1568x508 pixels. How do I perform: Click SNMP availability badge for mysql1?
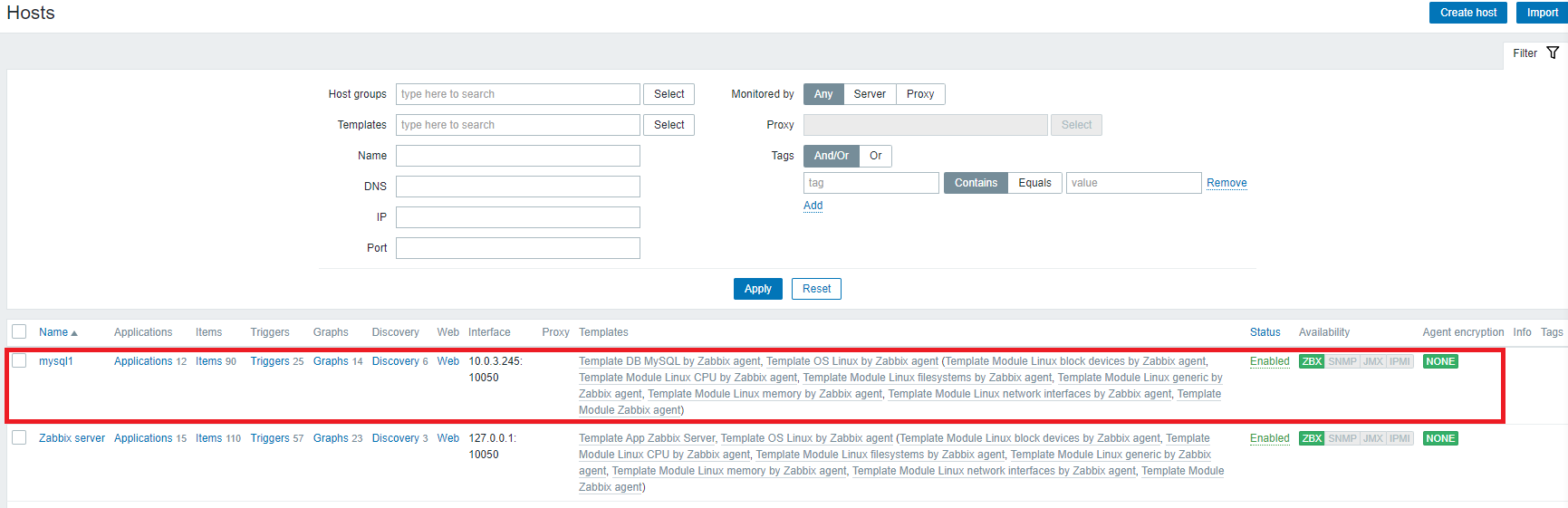pyautogui.click(x=1342, y=361)
